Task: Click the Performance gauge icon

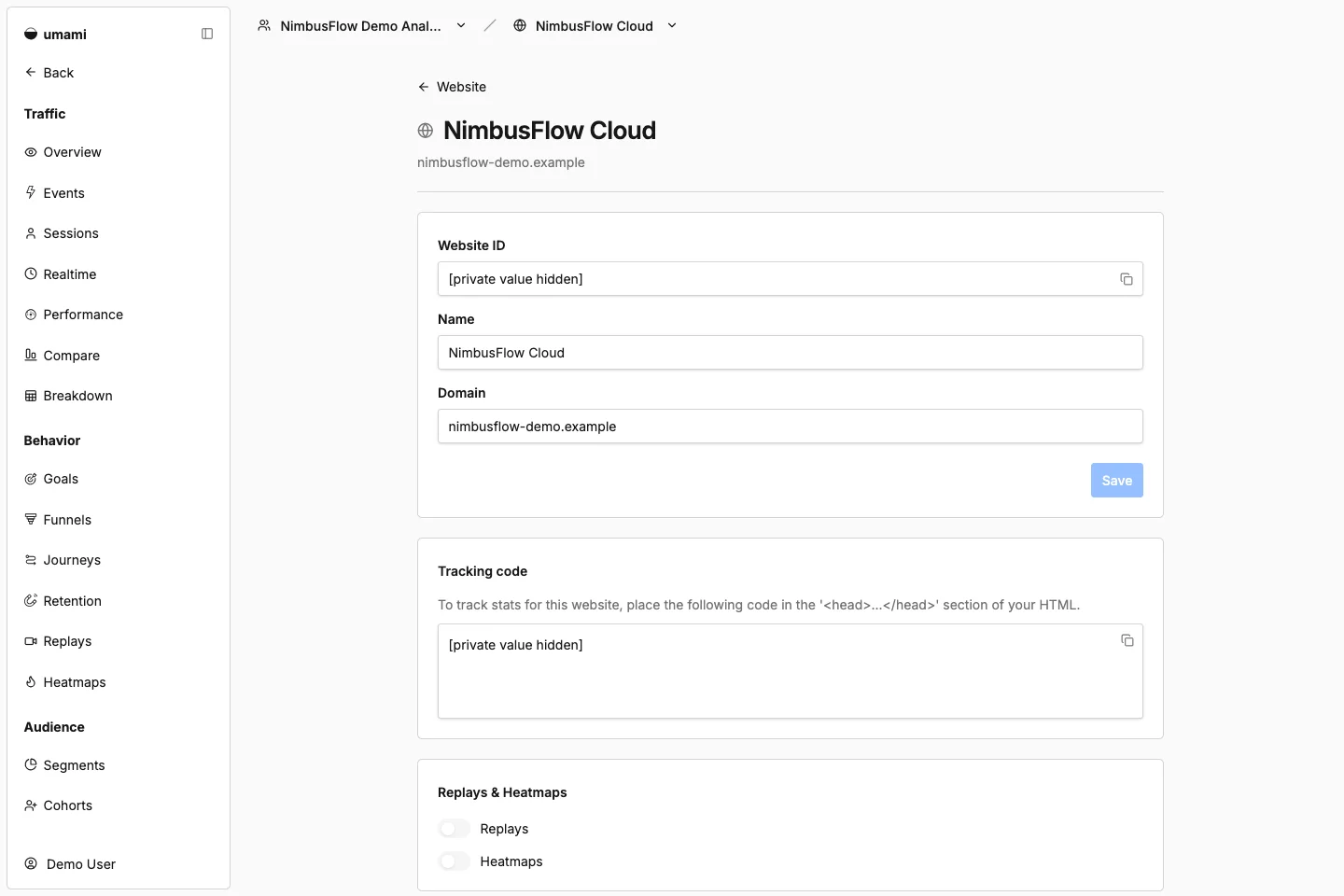Action: click(x=31, y=315)
